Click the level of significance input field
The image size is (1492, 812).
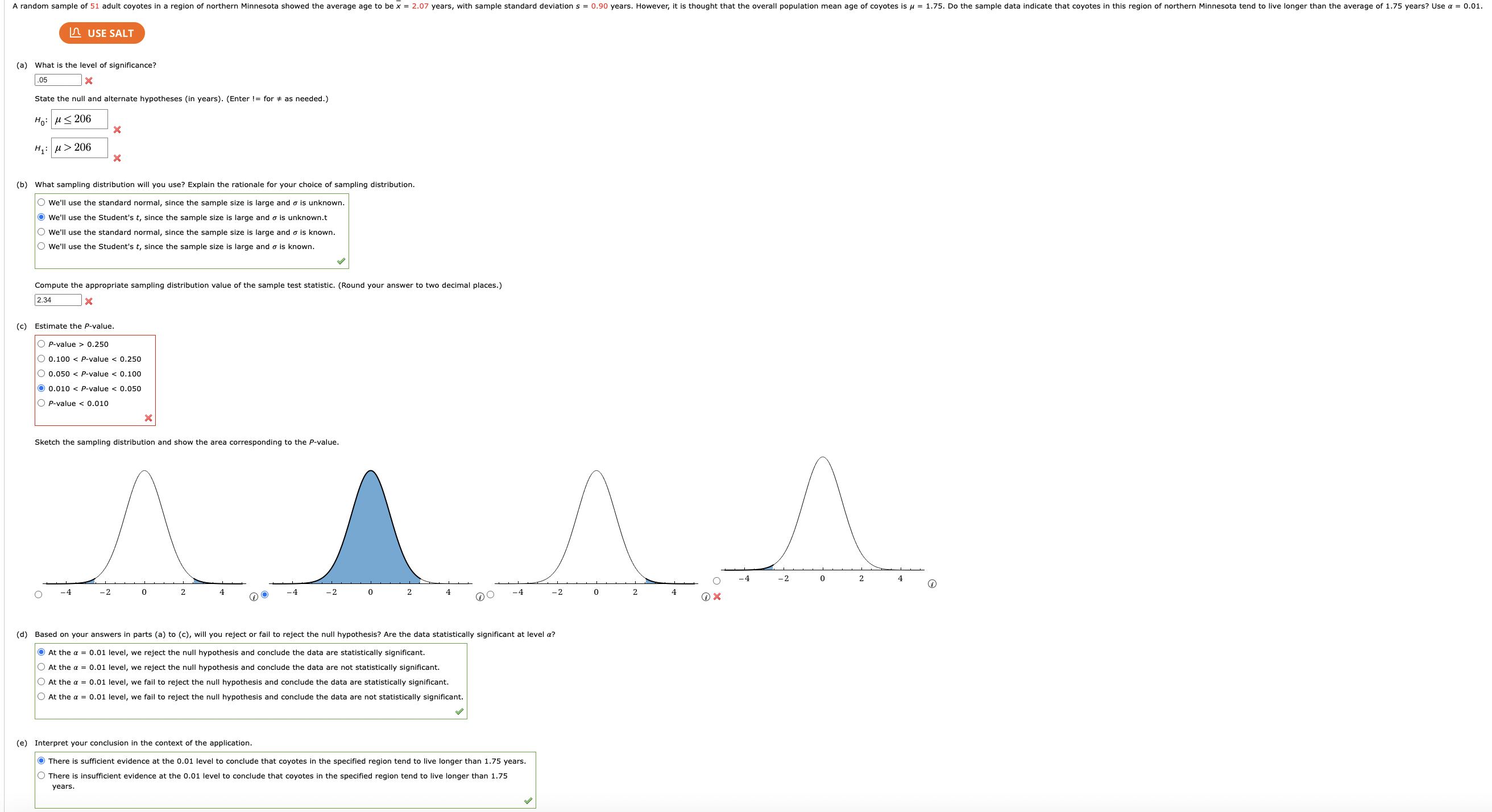[x=58, y=80]
